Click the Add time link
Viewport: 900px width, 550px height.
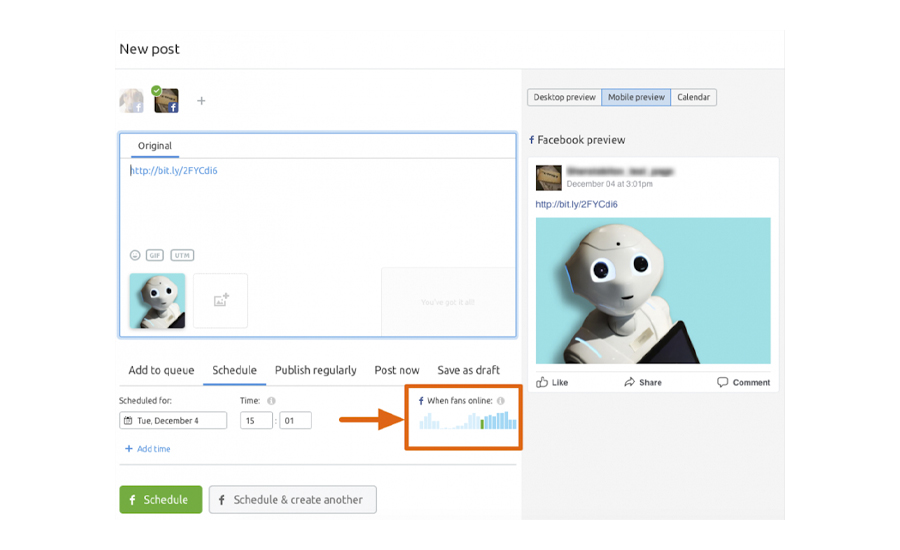(x=147, y=449)
